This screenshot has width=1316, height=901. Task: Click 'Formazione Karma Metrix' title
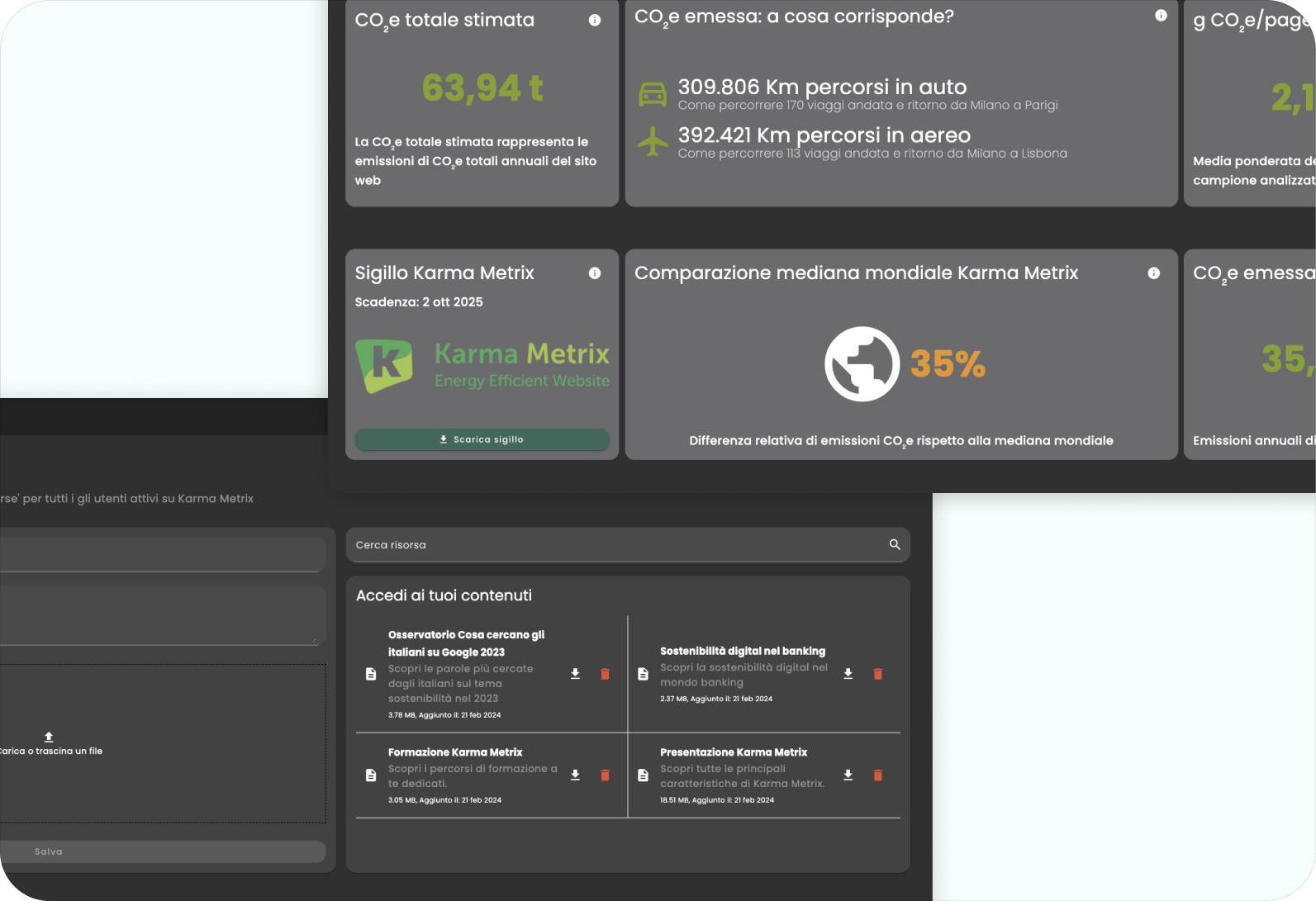point(455,752)
